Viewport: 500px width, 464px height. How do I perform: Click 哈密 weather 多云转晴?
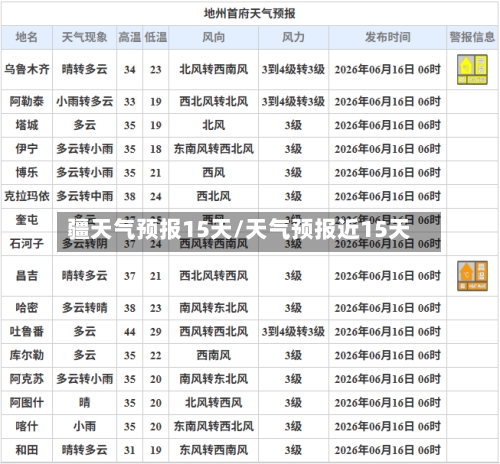[x=84, y=308]
